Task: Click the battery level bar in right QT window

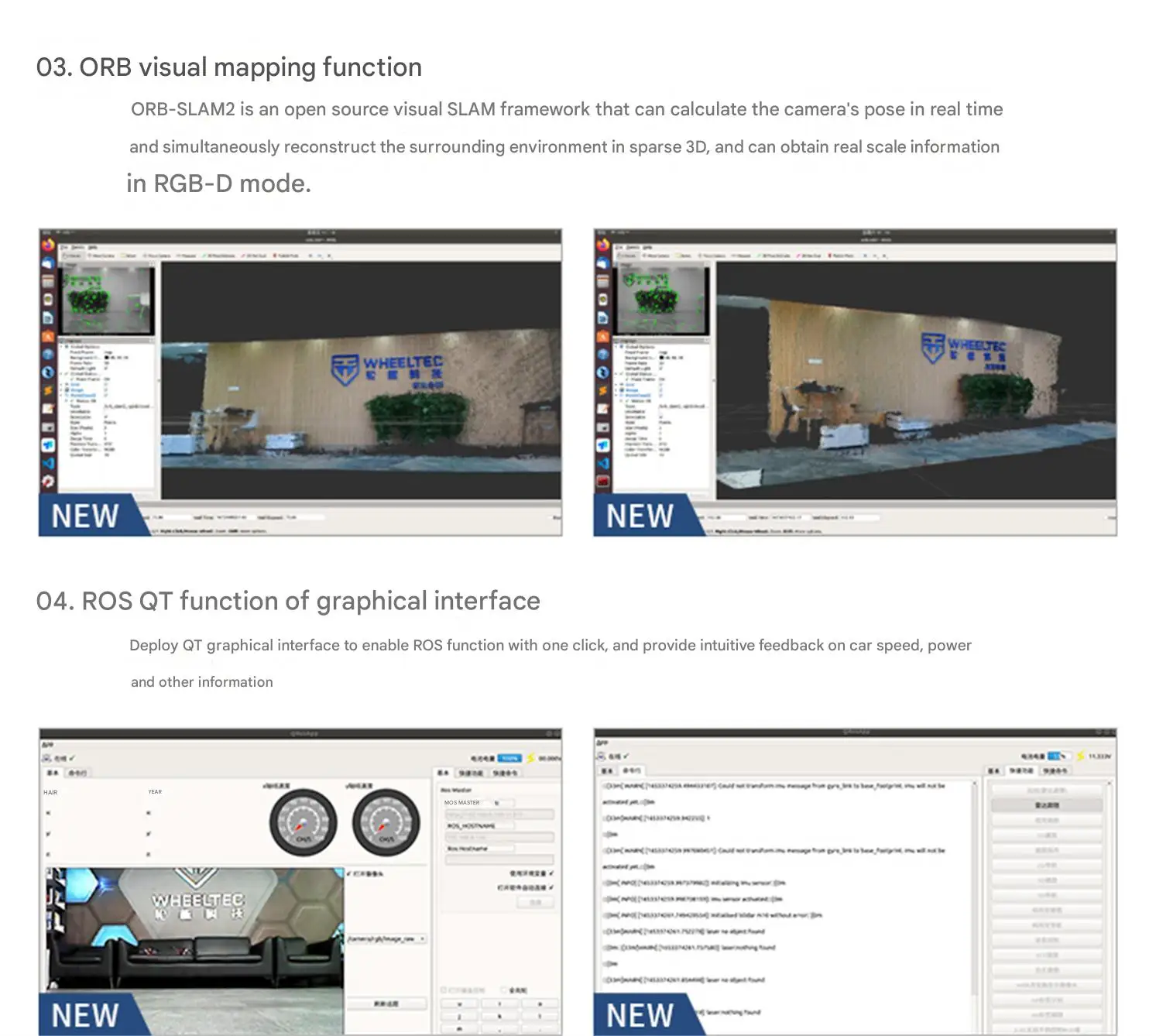Action: (x=1059, y=756)
